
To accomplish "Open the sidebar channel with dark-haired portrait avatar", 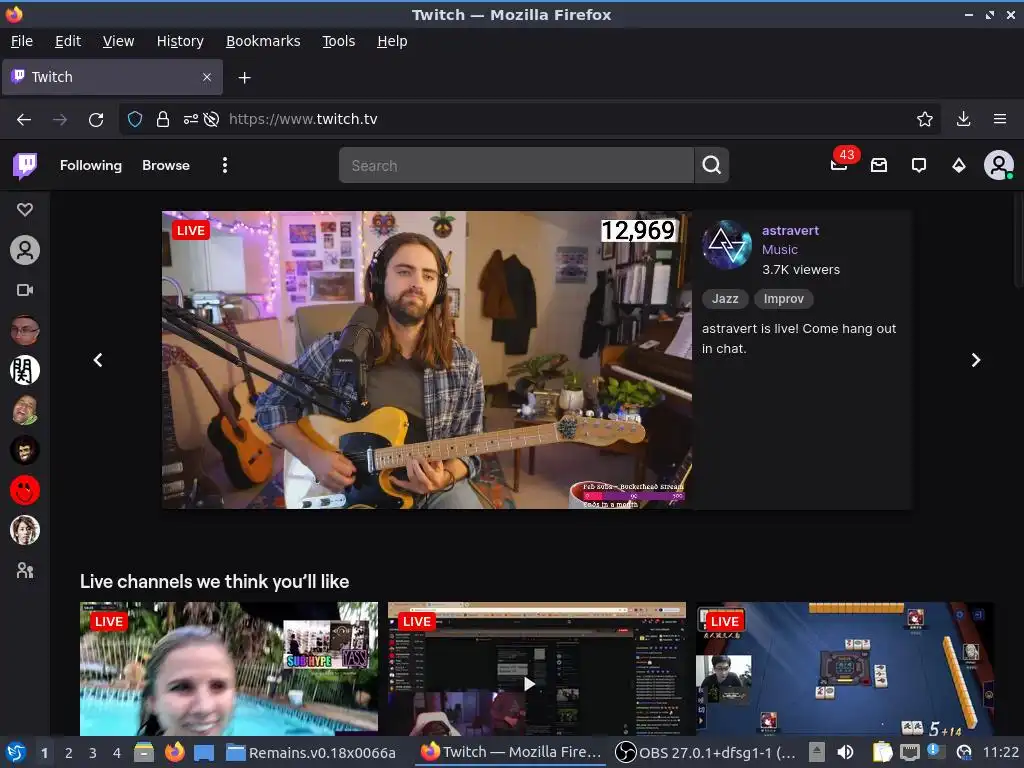I will tap(25, 530).
